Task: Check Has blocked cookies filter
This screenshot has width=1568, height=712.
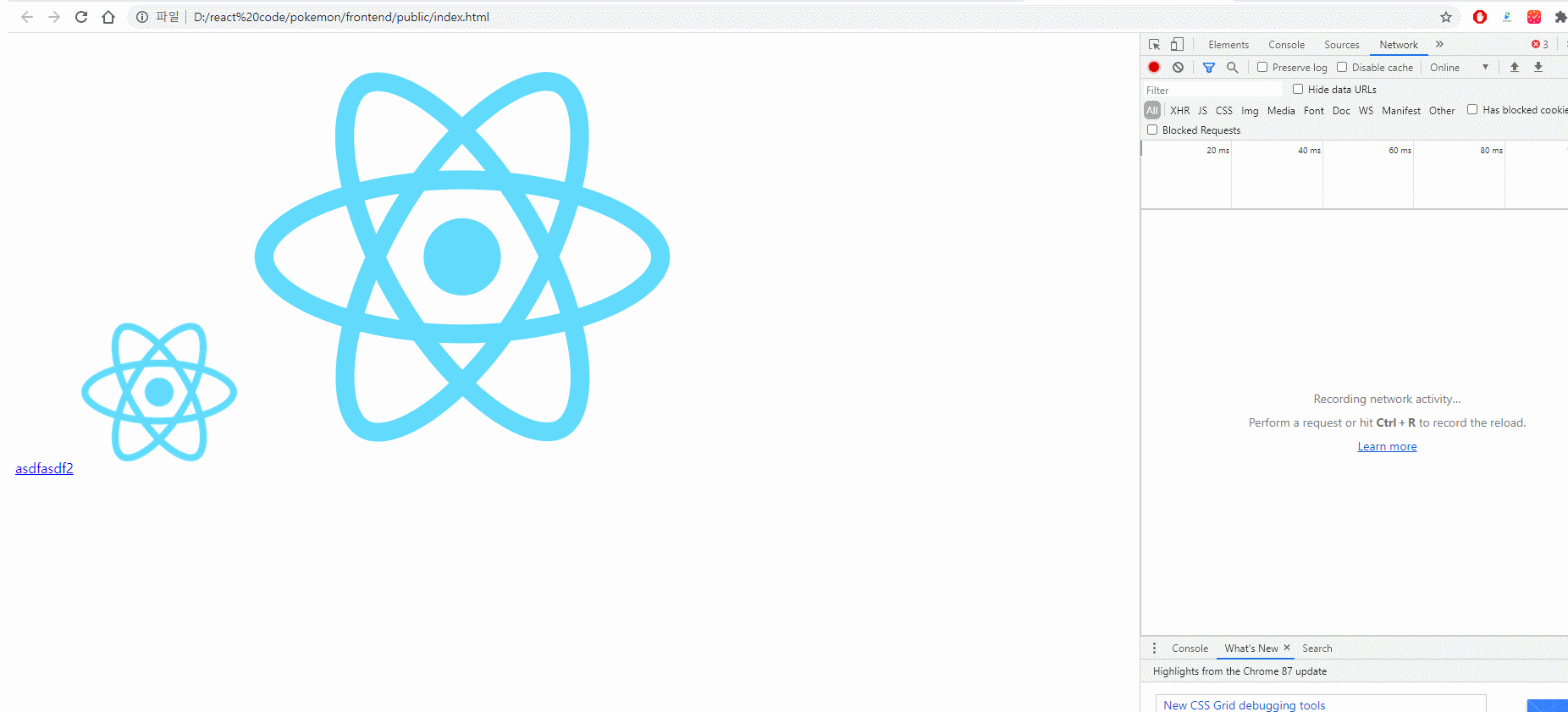Action: (x=1472, y=109)
